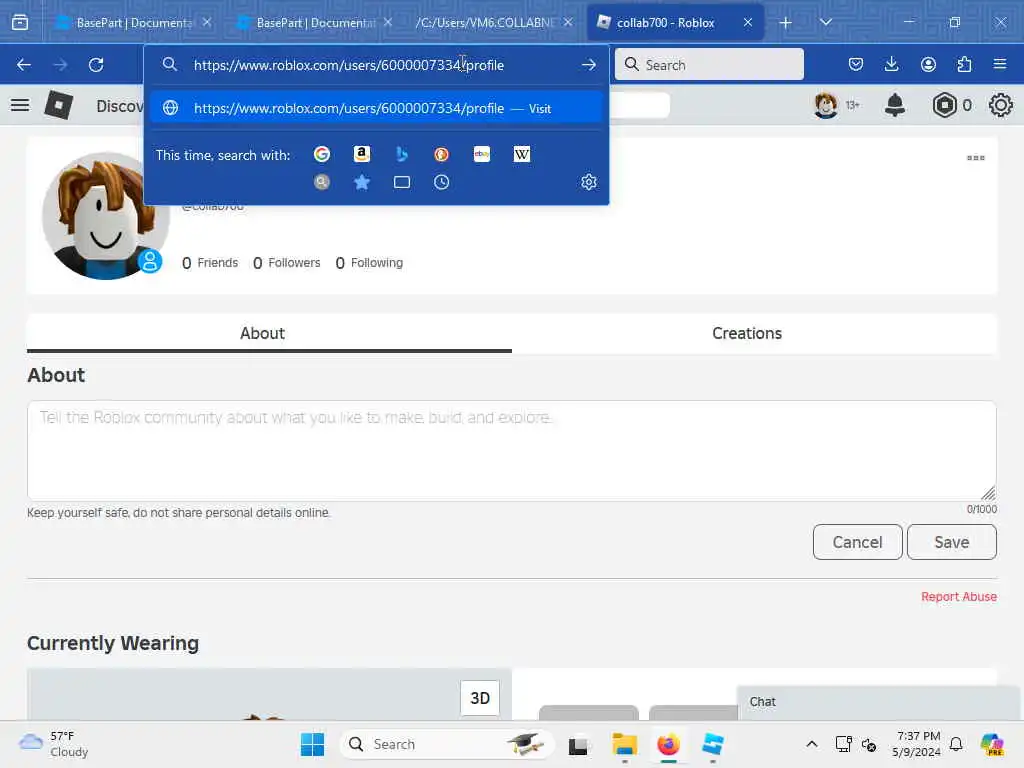Search history with clock icon

(441, 182)
